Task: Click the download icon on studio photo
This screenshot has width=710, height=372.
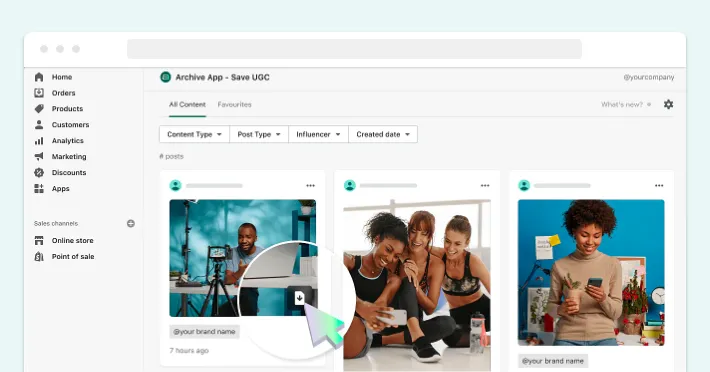Action: (299, 298)
